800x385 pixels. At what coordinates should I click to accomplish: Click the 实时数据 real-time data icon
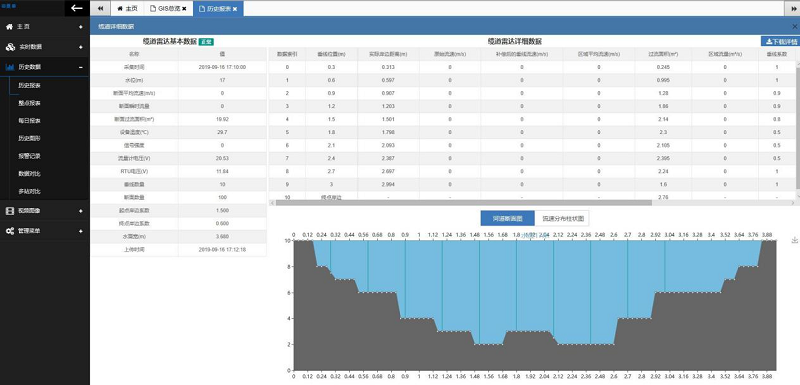click(10, 47)
